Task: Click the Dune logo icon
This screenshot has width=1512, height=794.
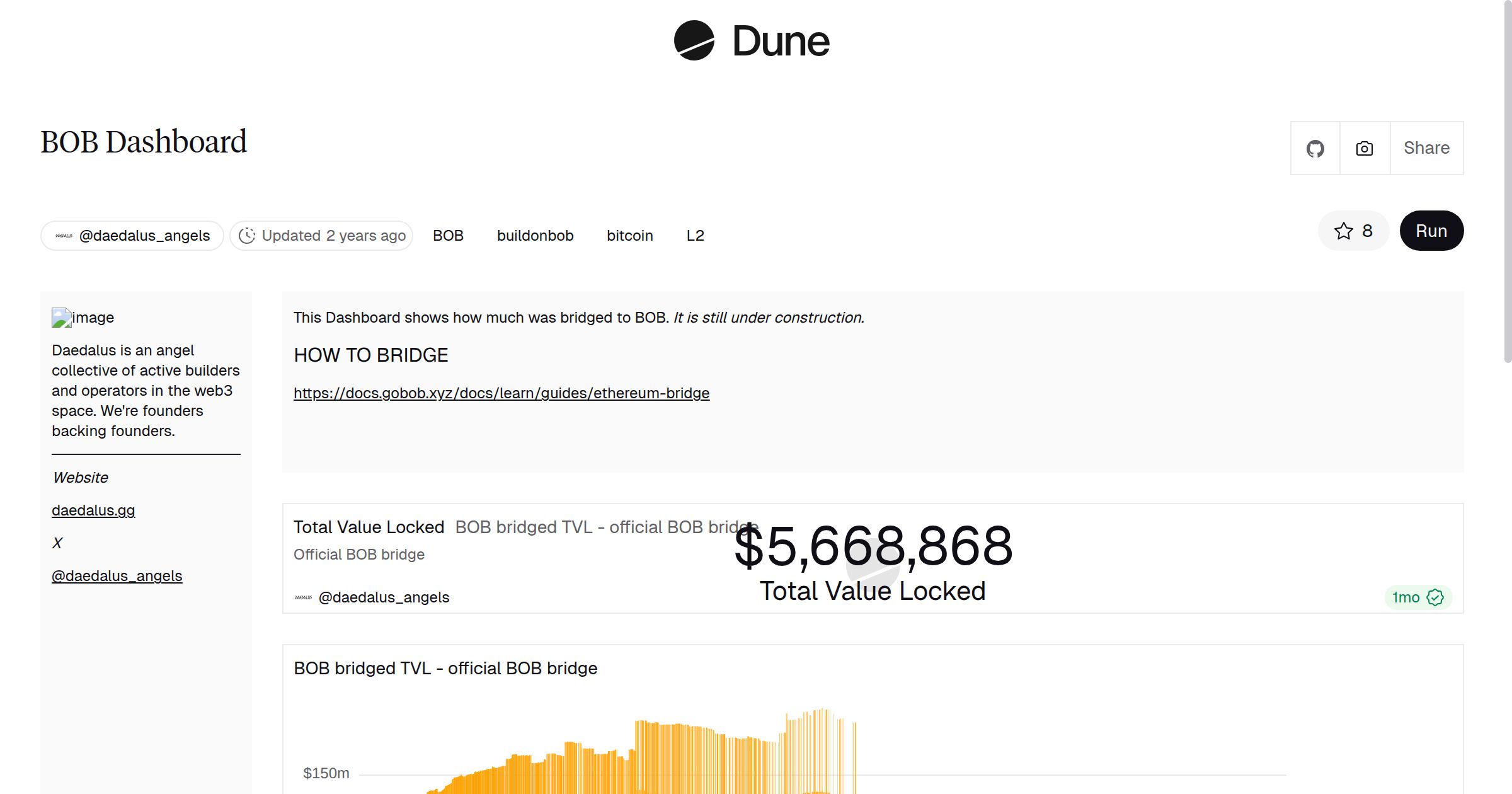Action: click(694, 40)
